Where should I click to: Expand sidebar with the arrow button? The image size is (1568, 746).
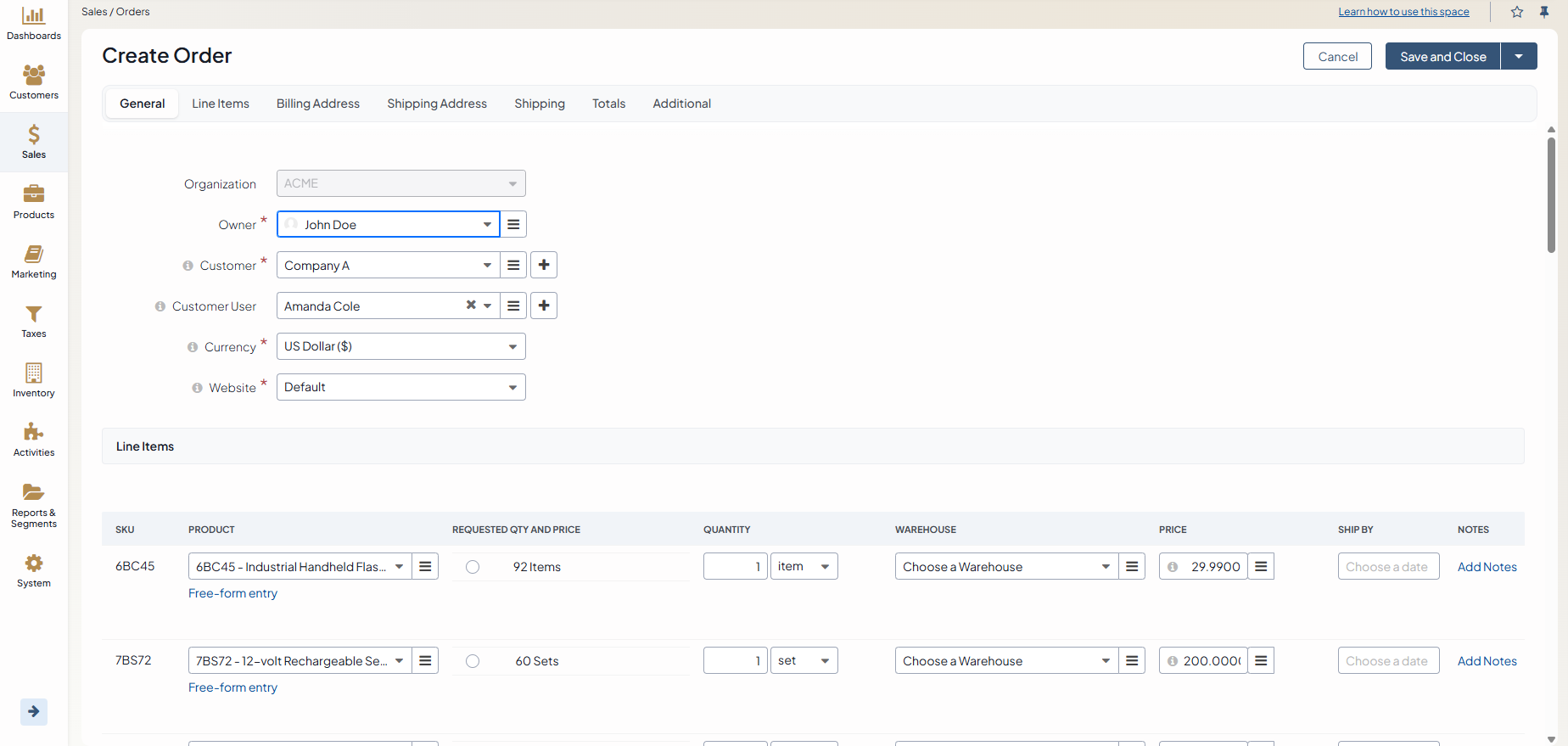(x=34, y=711)
